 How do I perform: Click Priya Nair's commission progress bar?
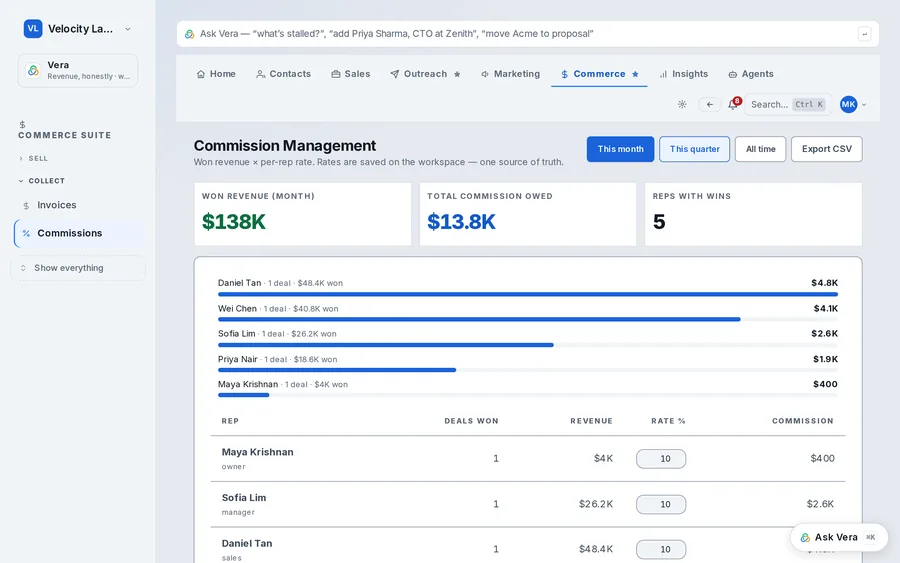click(527, 370)
